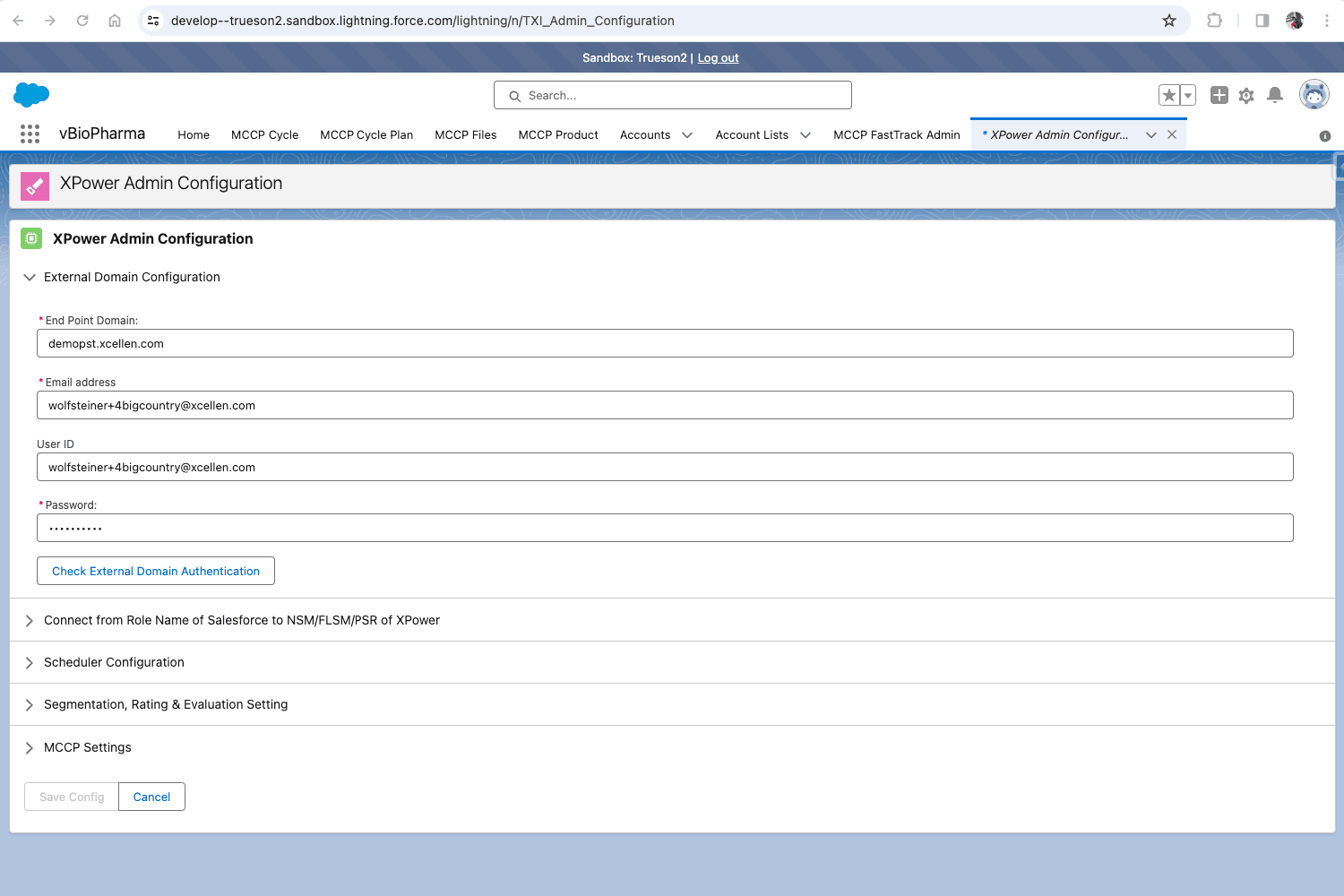Open the Chrome profile avatar

click(x=1295, y=21)
